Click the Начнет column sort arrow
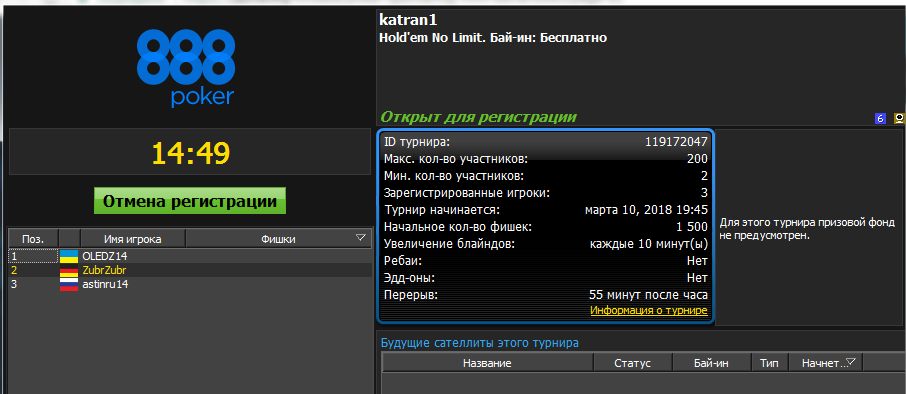Viewport: 906px width, 394px height. click(850, 363)
